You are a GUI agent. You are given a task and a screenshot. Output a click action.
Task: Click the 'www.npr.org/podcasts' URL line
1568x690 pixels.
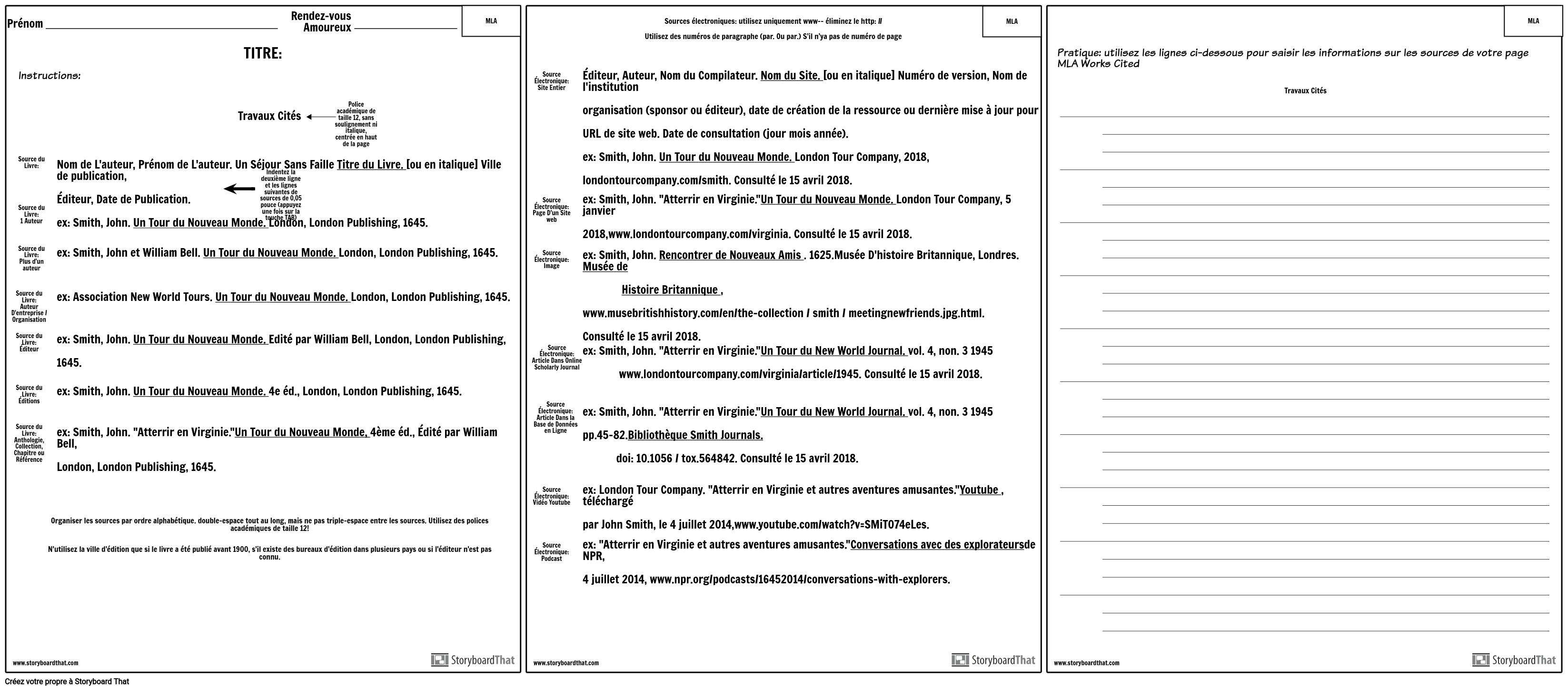coord(766,579)
